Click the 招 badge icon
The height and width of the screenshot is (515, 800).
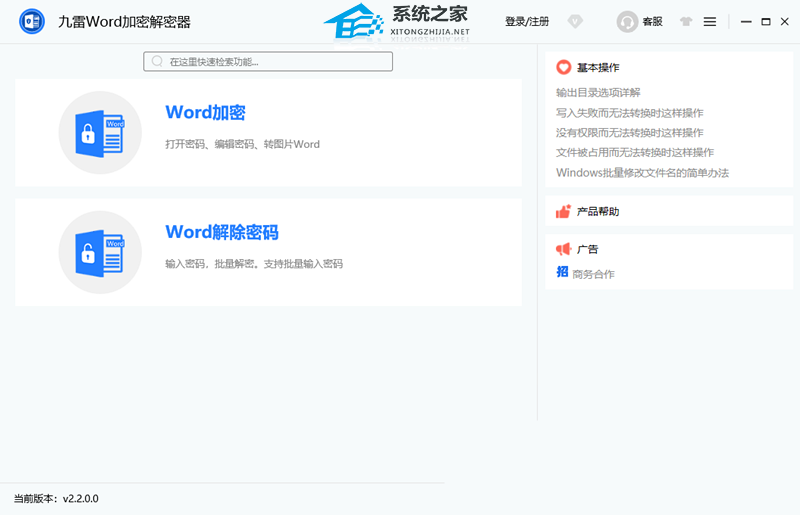562,273
